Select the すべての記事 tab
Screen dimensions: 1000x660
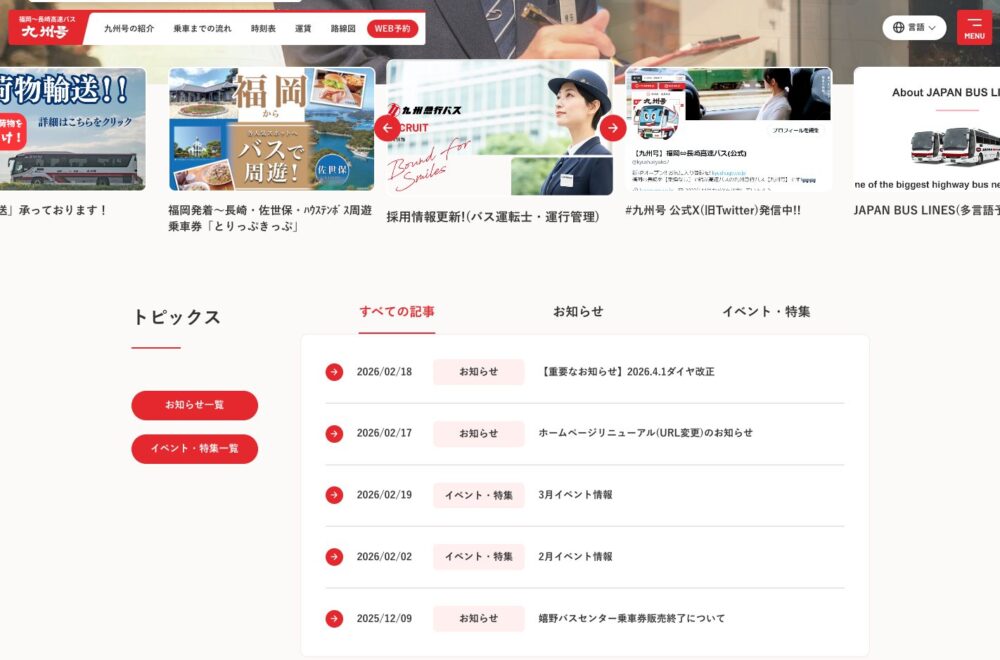click(397, 311)
